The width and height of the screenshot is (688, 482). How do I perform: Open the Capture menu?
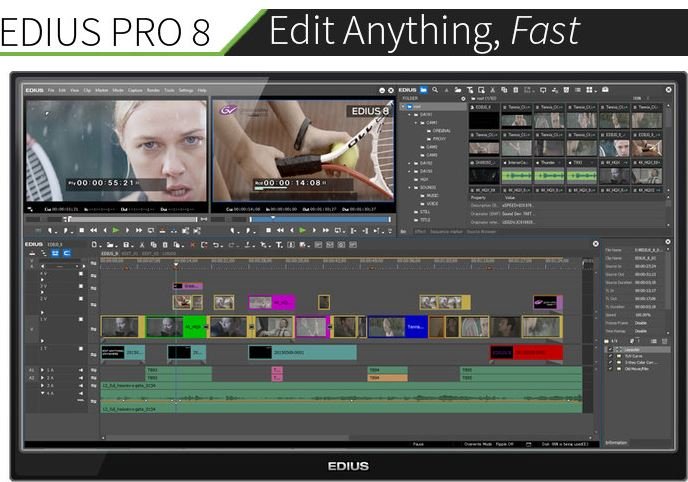click(135, 90)
